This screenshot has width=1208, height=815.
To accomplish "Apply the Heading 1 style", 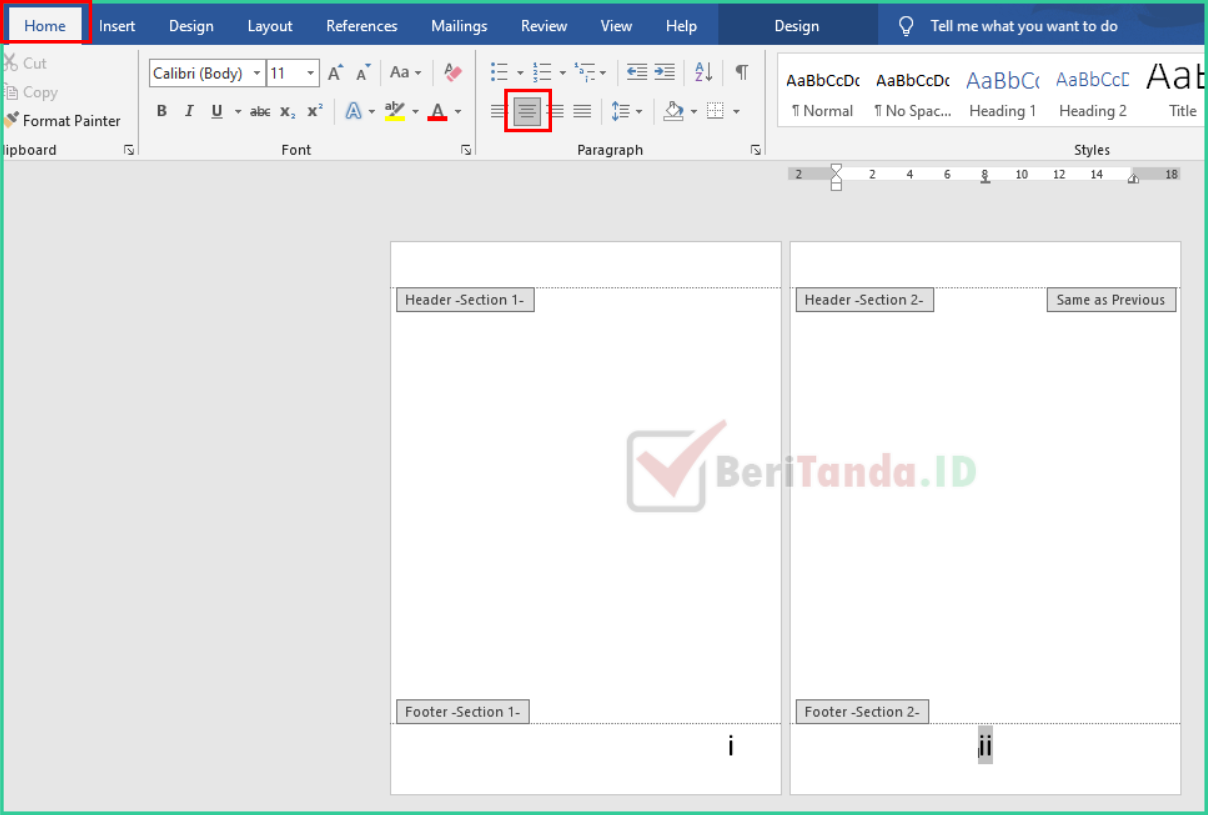I will pyautogui.click(x=1002, y=92).
